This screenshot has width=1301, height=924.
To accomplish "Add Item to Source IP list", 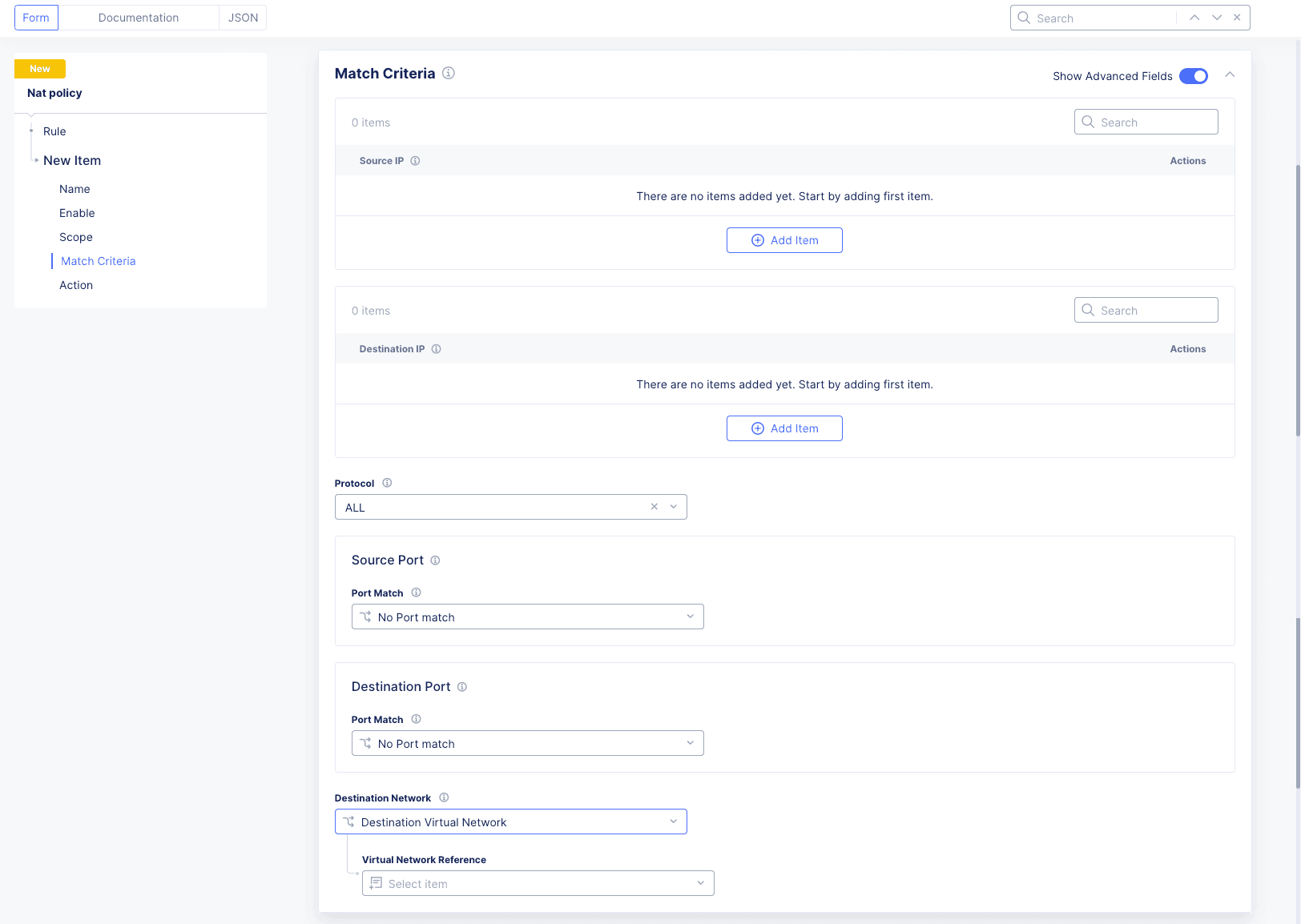I will point(784,240).
